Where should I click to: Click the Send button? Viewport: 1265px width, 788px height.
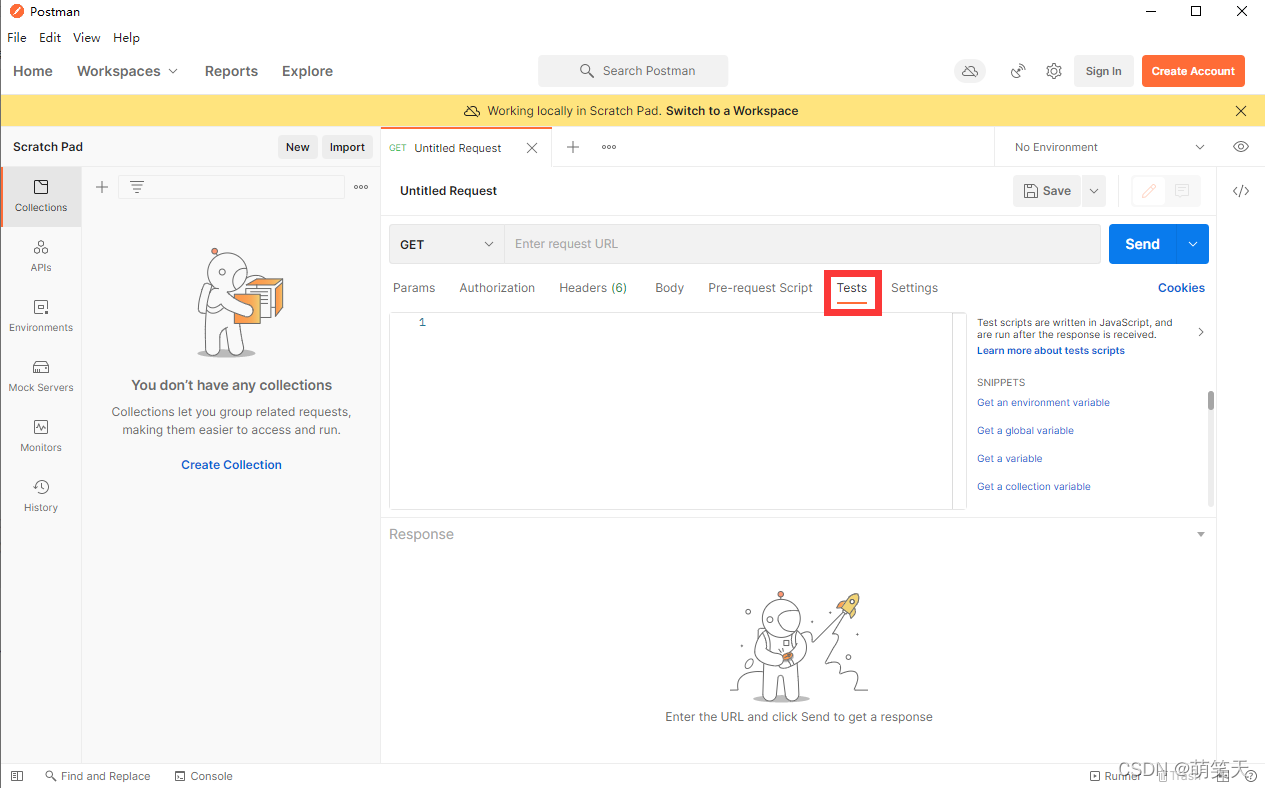tap(1143, 244)
